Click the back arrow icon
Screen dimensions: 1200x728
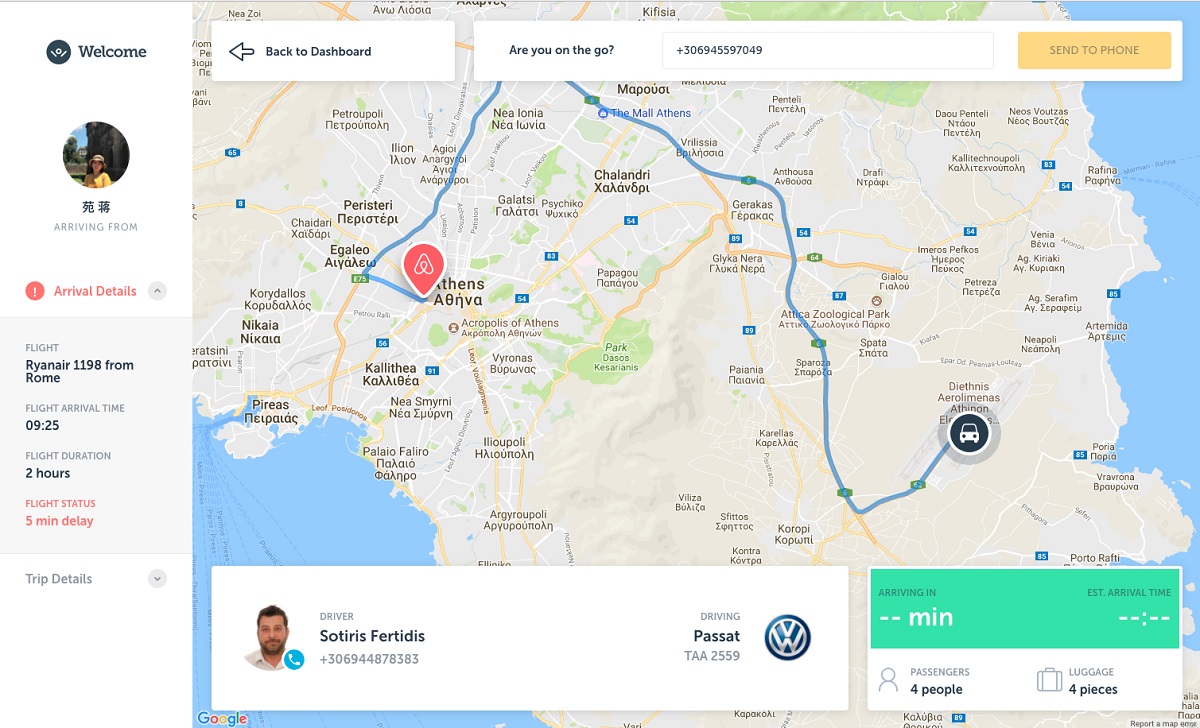tap(241, 51)
